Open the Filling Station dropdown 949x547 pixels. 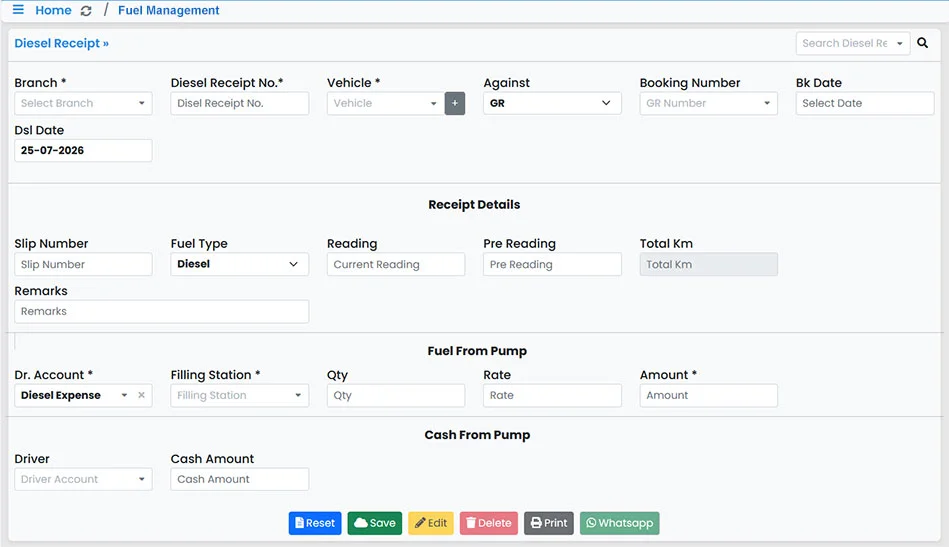239,395
